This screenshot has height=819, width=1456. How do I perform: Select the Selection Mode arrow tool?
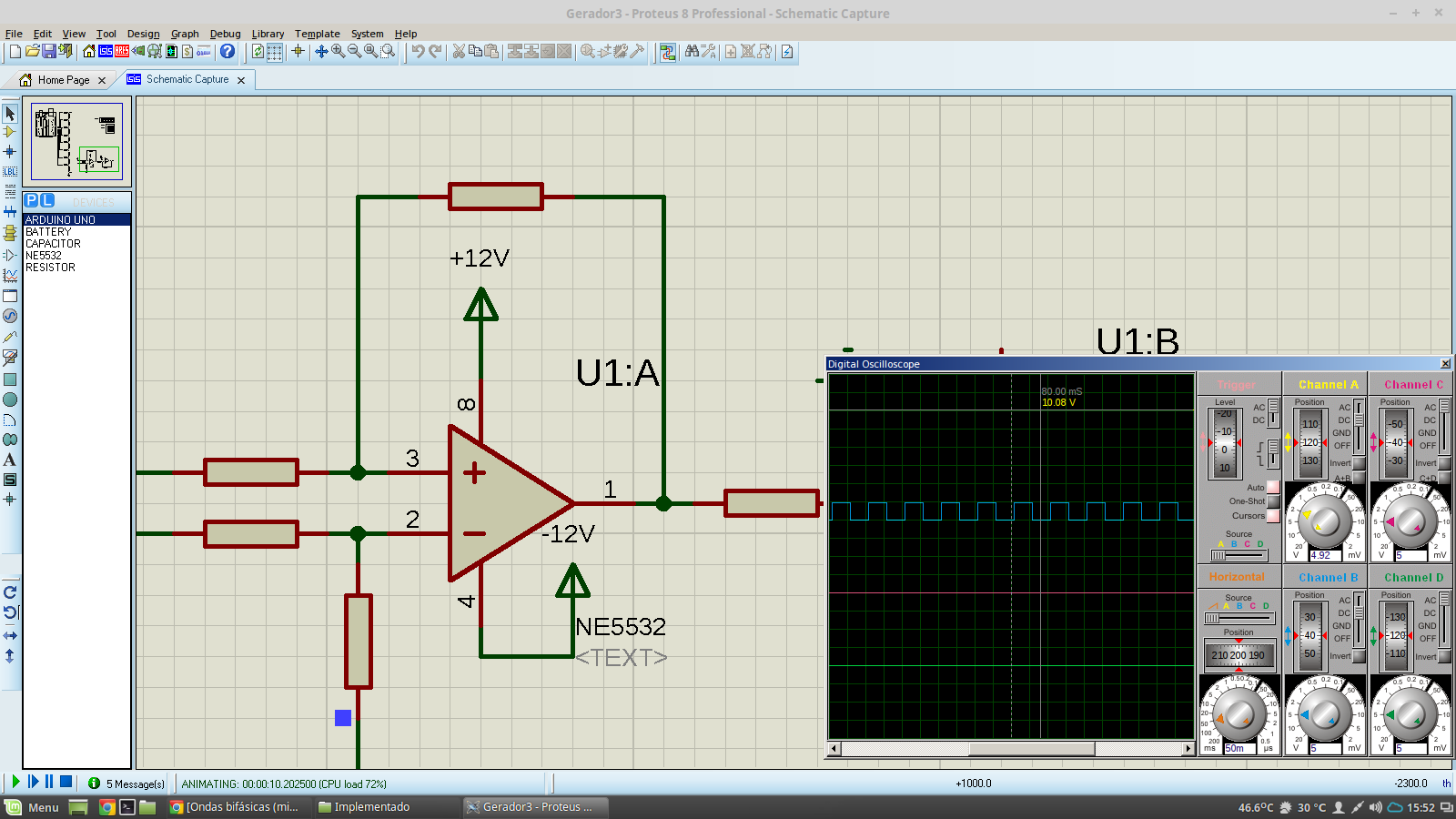click(x=10, y=113)
